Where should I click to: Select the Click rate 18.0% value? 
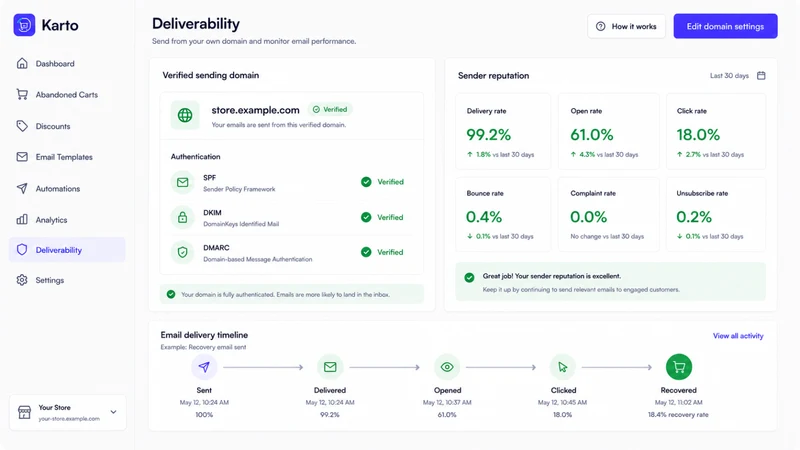pyautogui.click(x=698, y=135)
